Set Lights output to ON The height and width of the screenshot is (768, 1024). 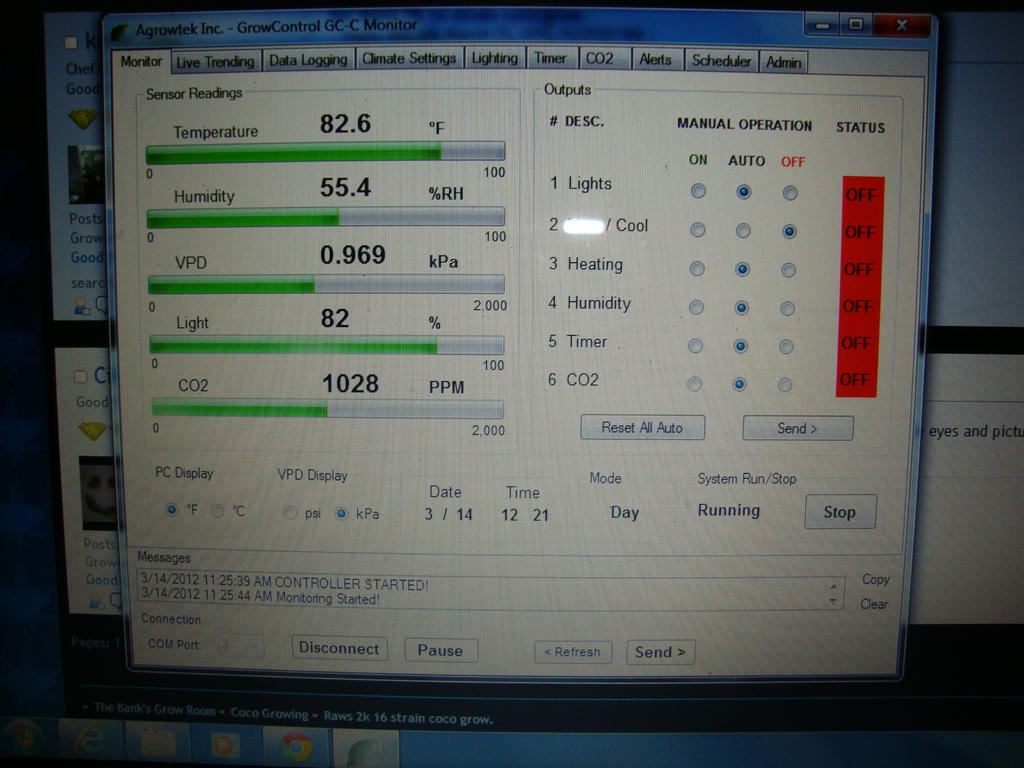click(698, 191)
